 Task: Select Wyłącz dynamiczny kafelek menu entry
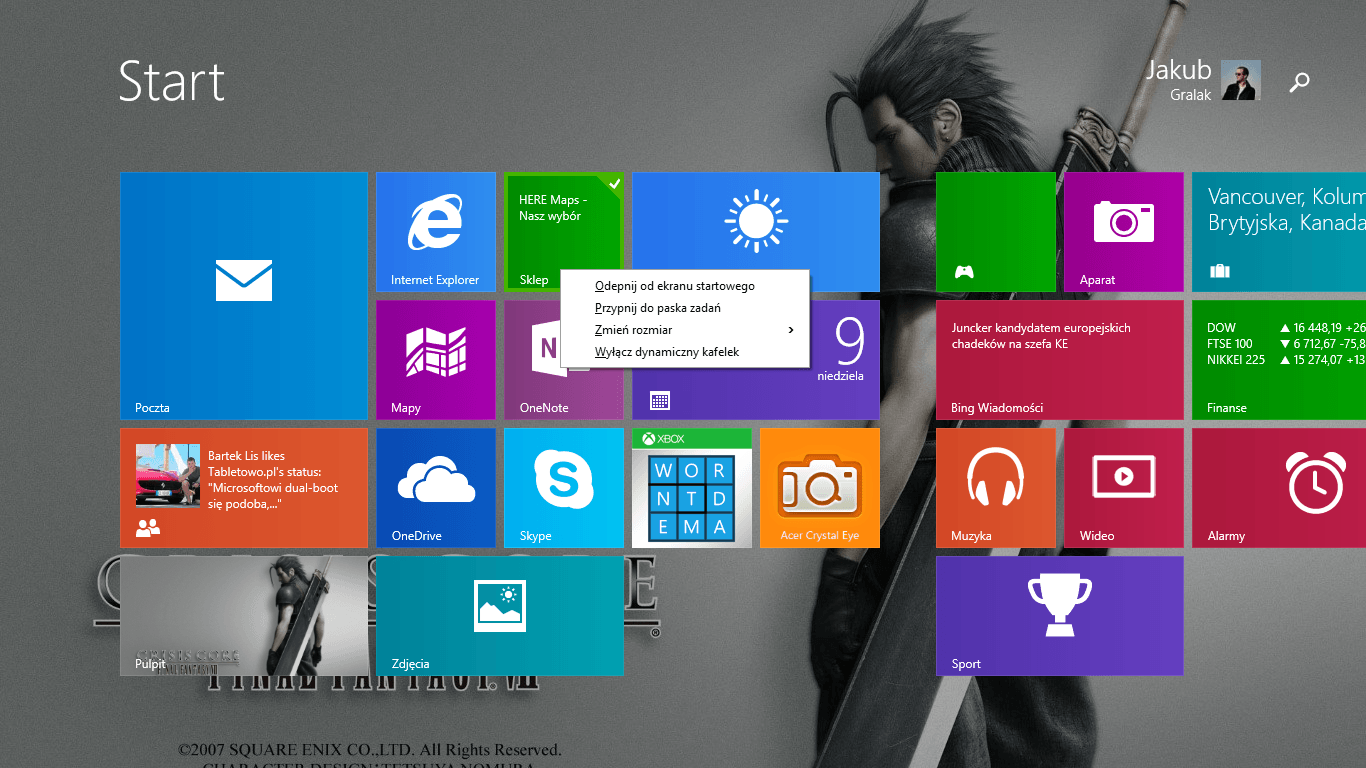tap(685, 352)
